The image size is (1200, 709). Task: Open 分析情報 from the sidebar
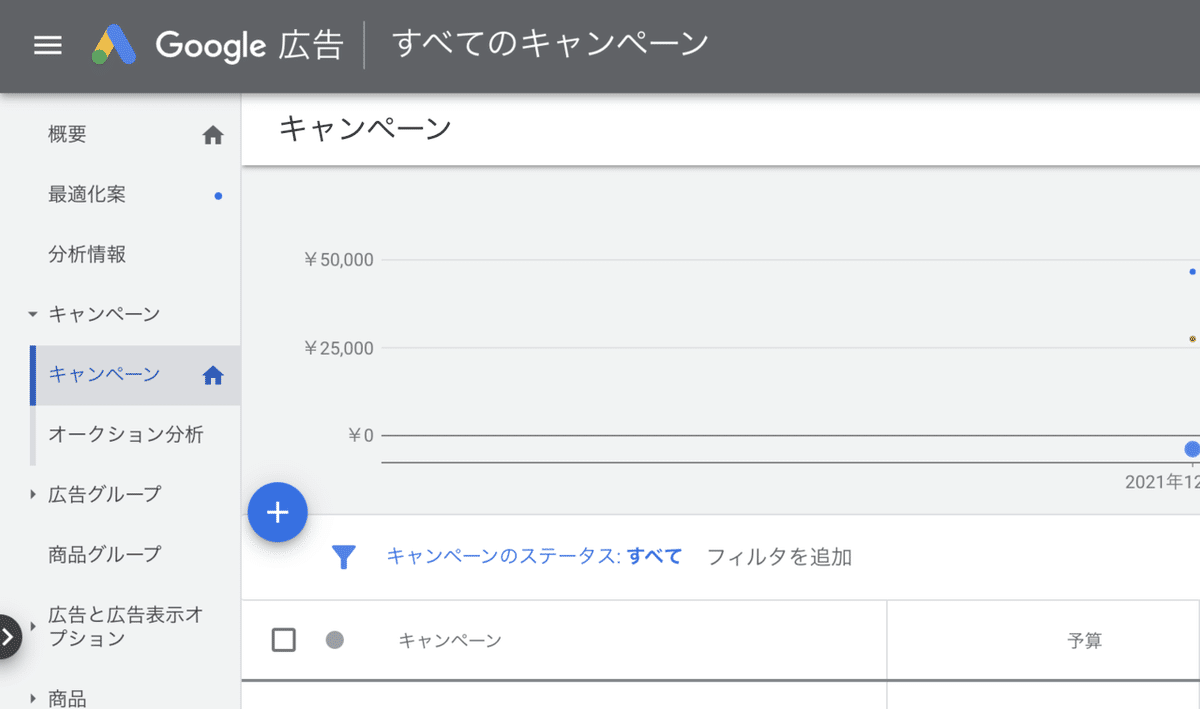[x=86, y=254]
